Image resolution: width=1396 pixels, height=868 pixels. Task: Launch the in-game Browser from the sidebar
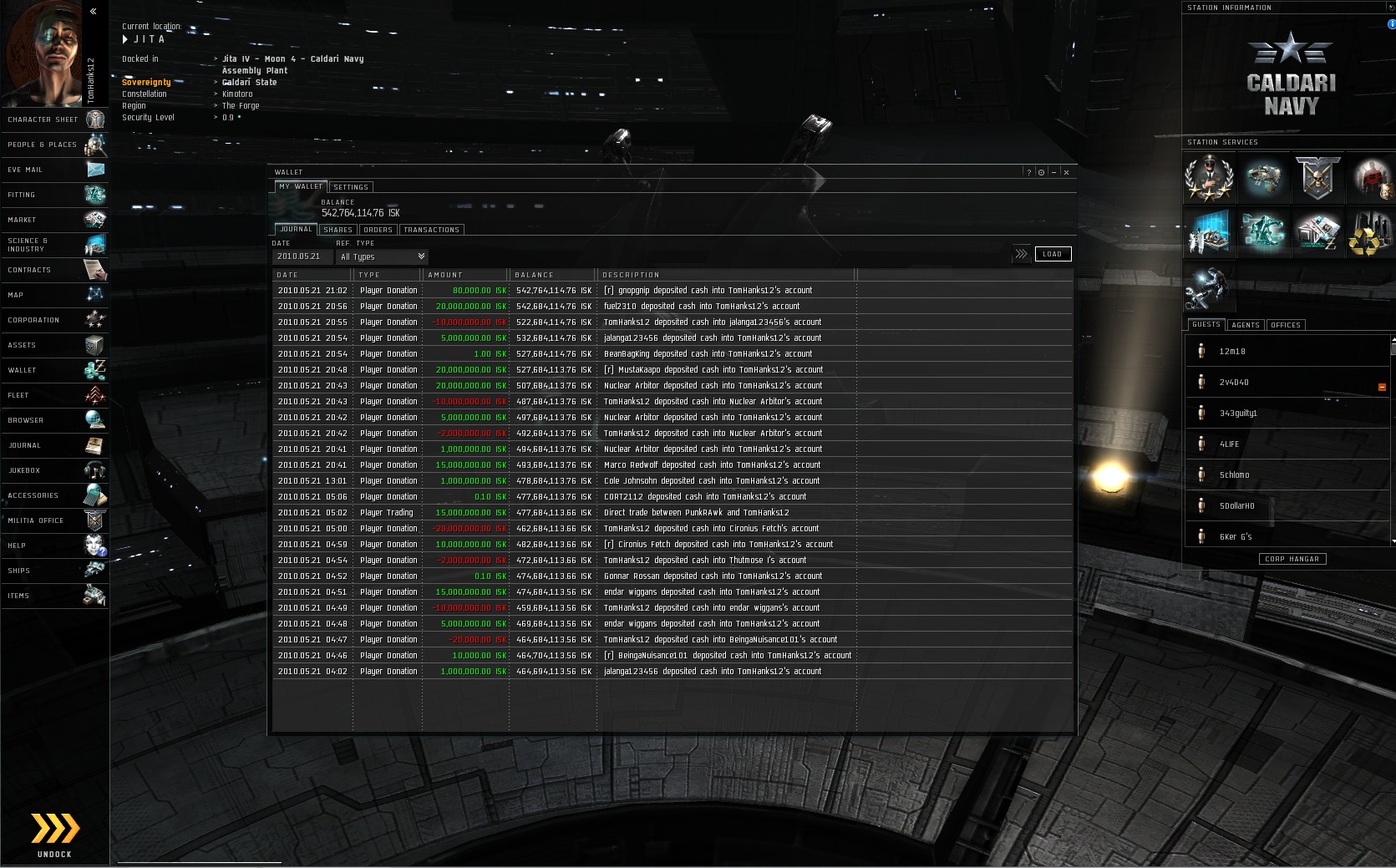pos(54,420)
